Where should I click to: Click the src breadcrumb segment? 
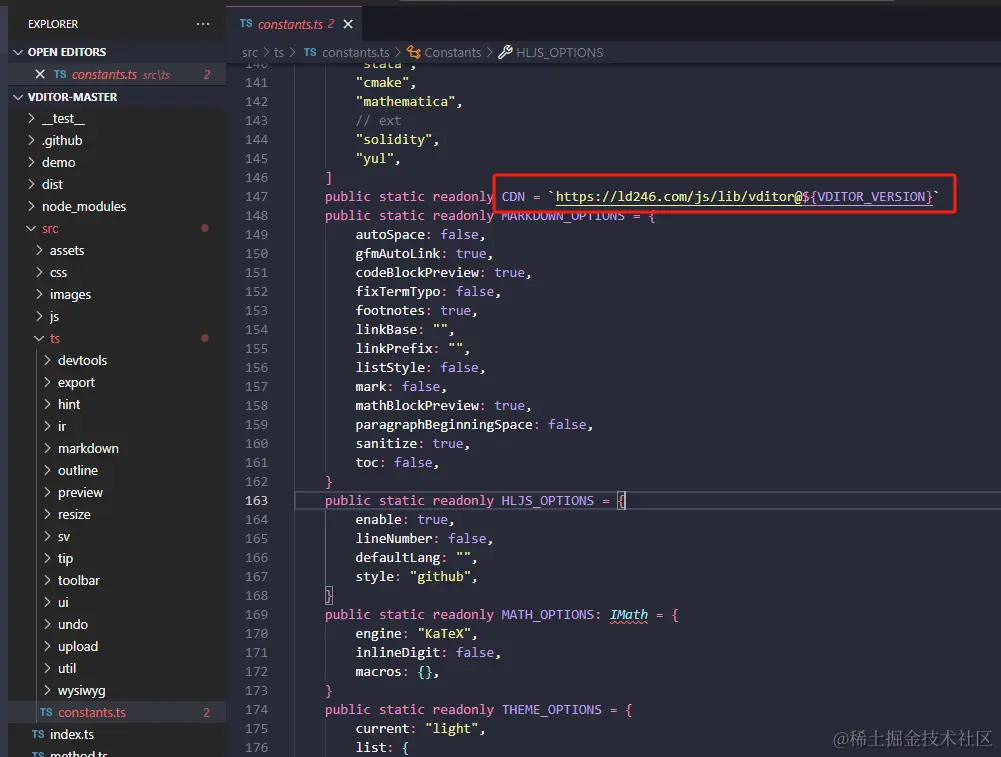coord(250,52)
